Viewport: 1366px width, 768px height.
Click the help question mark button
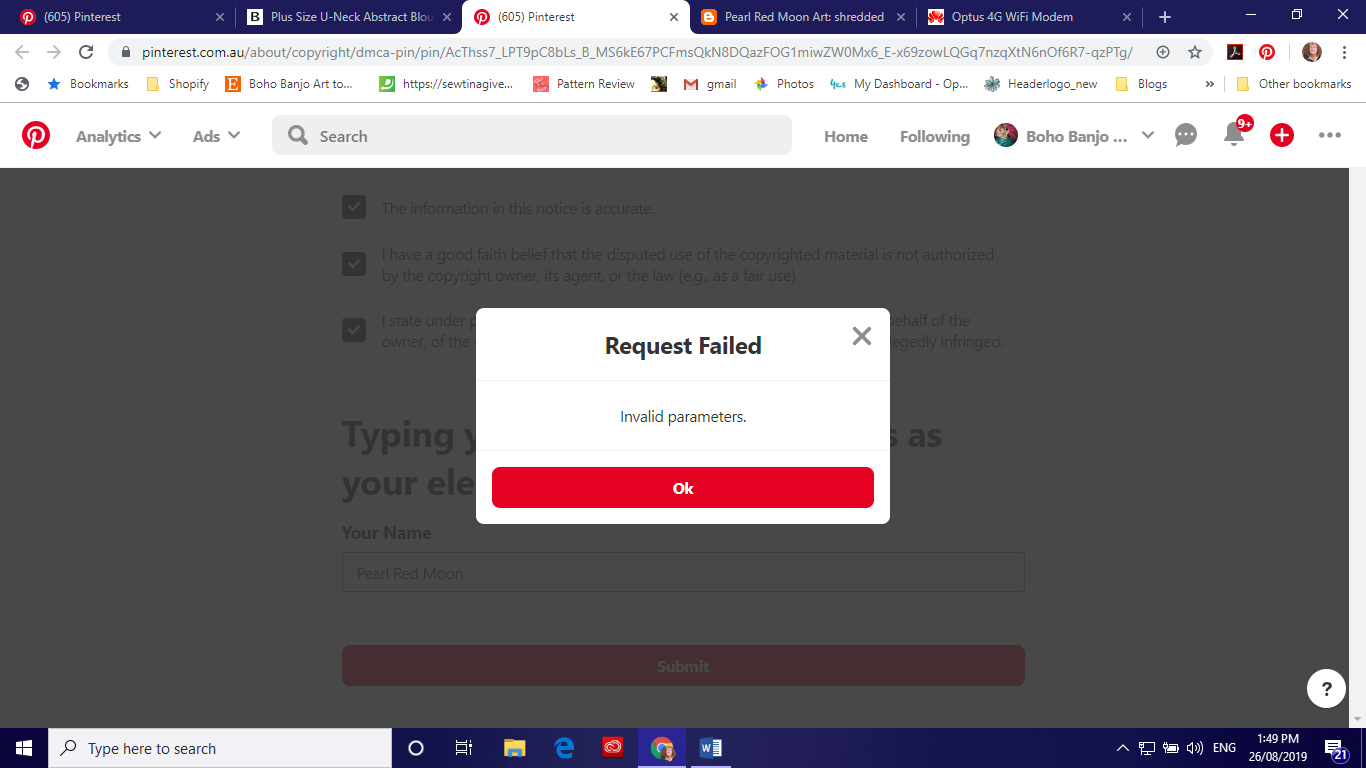click(x=1326, y=688)
